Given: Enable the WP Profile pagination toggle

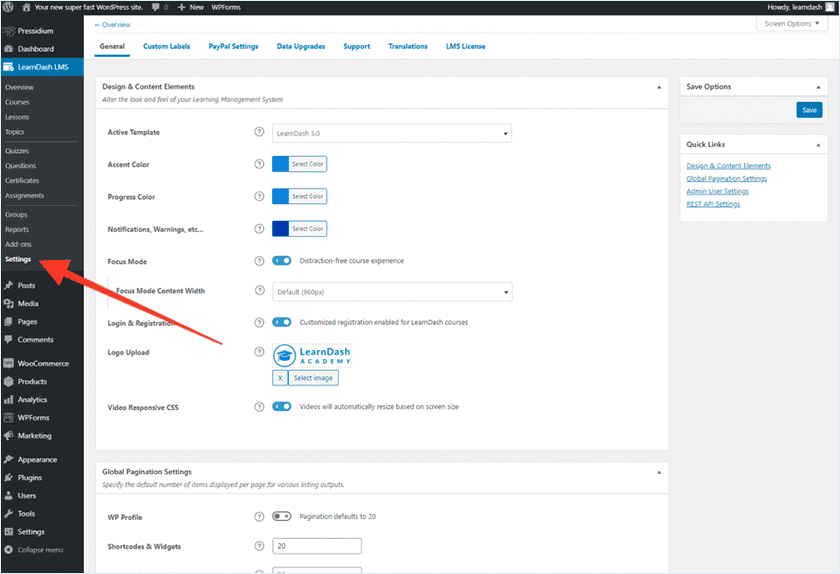Looking at the screenshot, I should pyautogui.click(x=282, y=517).
